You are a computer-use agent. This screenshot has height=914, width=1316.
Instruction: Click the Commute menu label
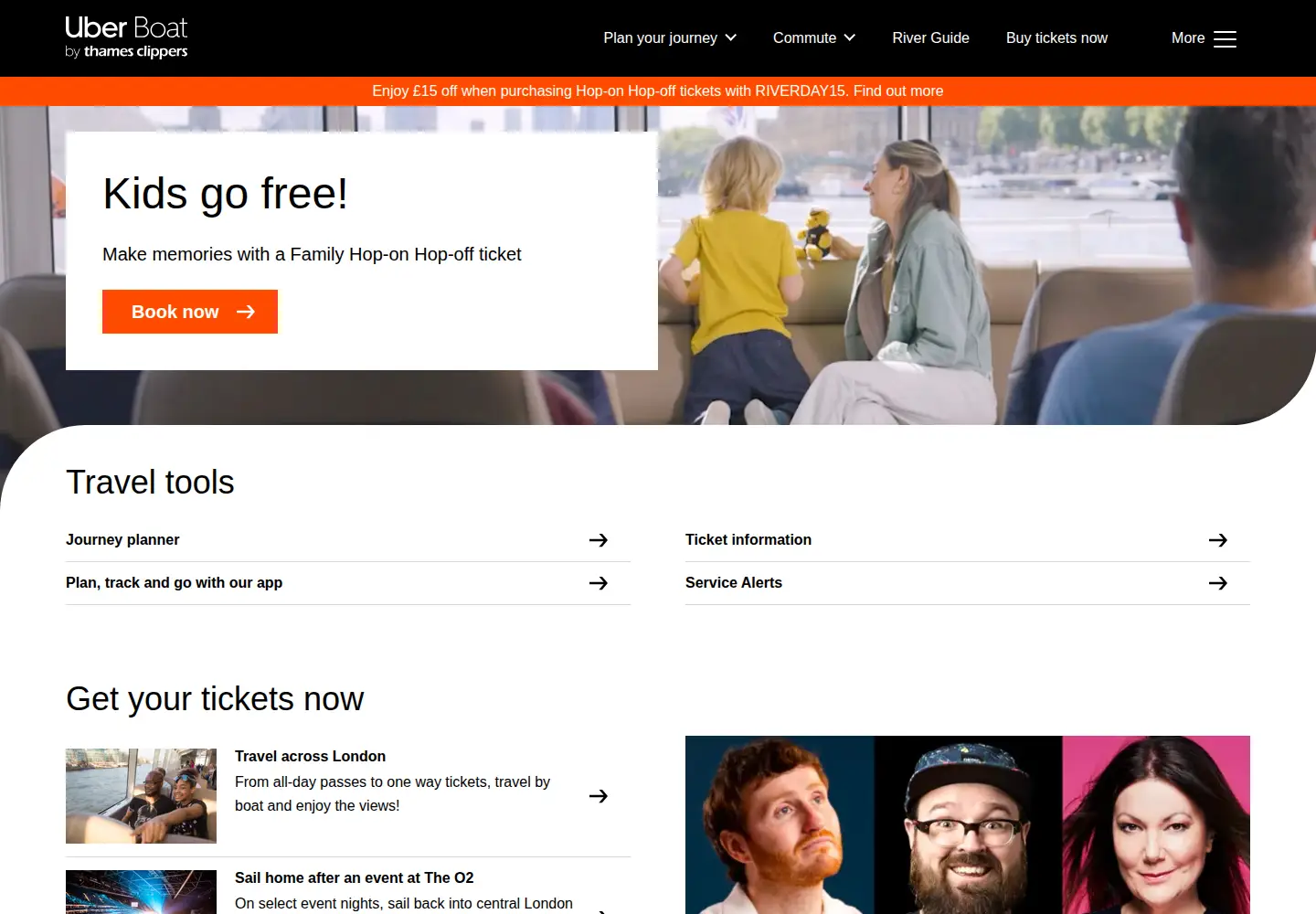pyautogui.click(x=804, y=37)
